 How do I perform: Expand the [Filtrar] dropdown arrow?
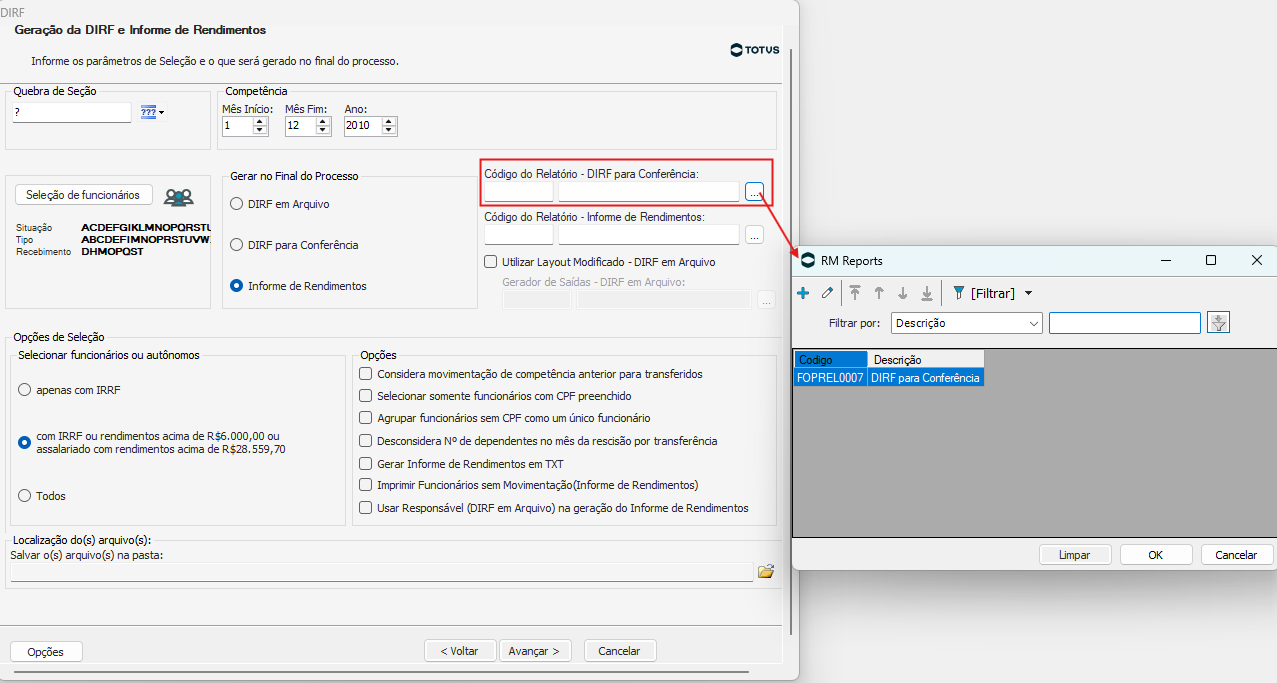click(x=1029, y=293)
